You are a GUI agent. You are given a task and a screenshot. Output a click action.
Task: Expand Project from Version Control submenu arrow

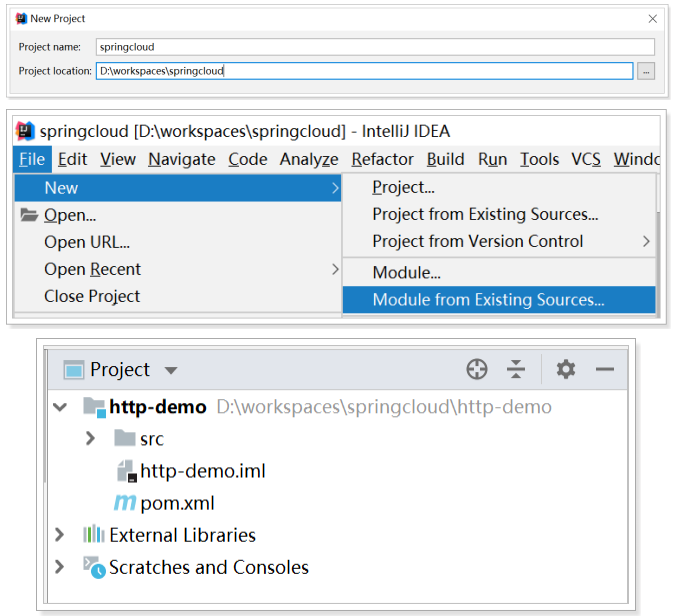coord(646,241)
